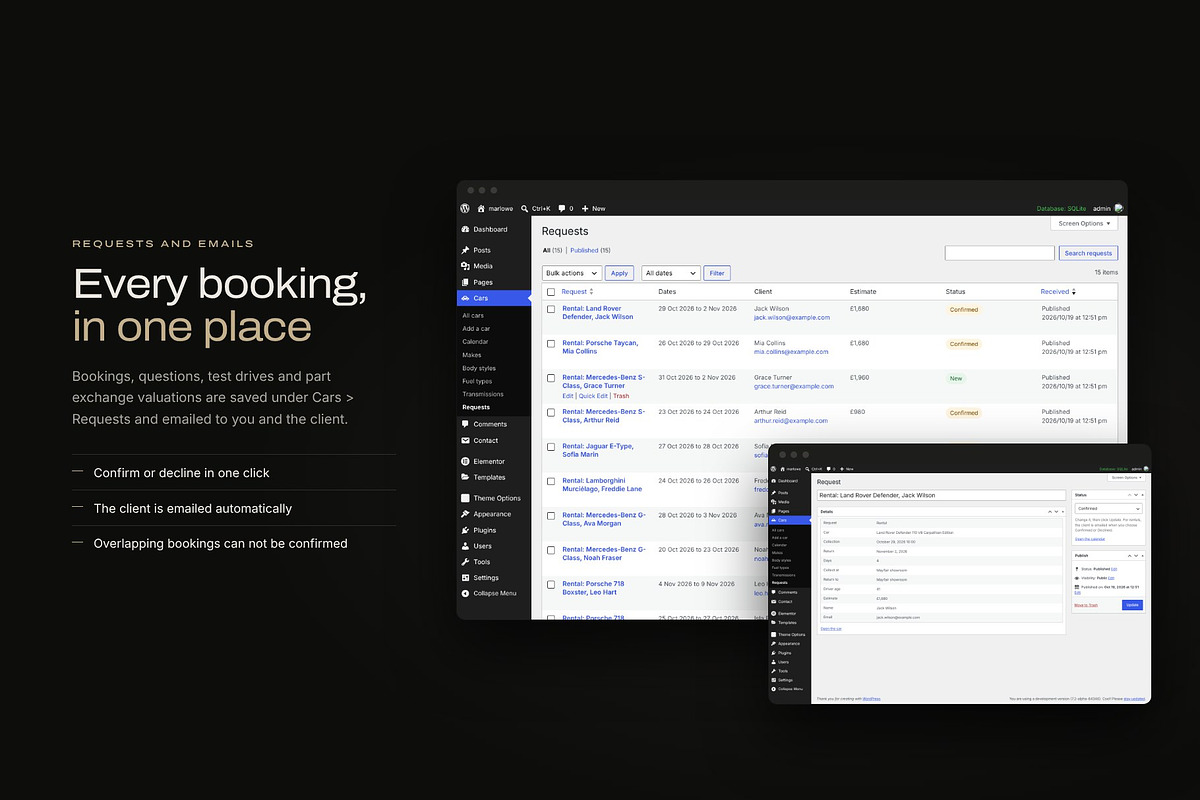Click the Ctrl+K search icon in admin bar

[x=525, y=208]
